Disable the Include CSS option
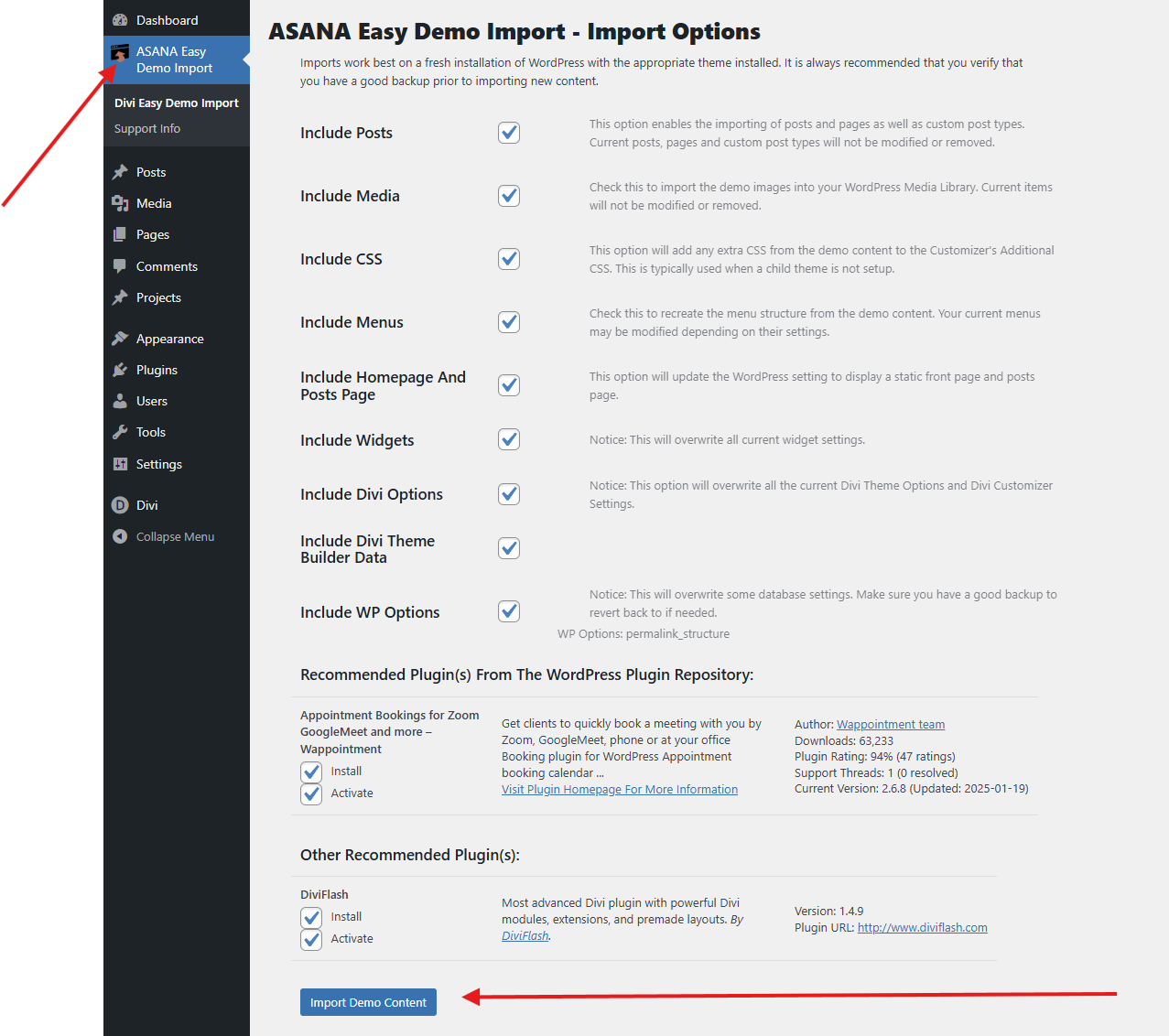This screenshot has height=1036, width=1169. point(509,259)
